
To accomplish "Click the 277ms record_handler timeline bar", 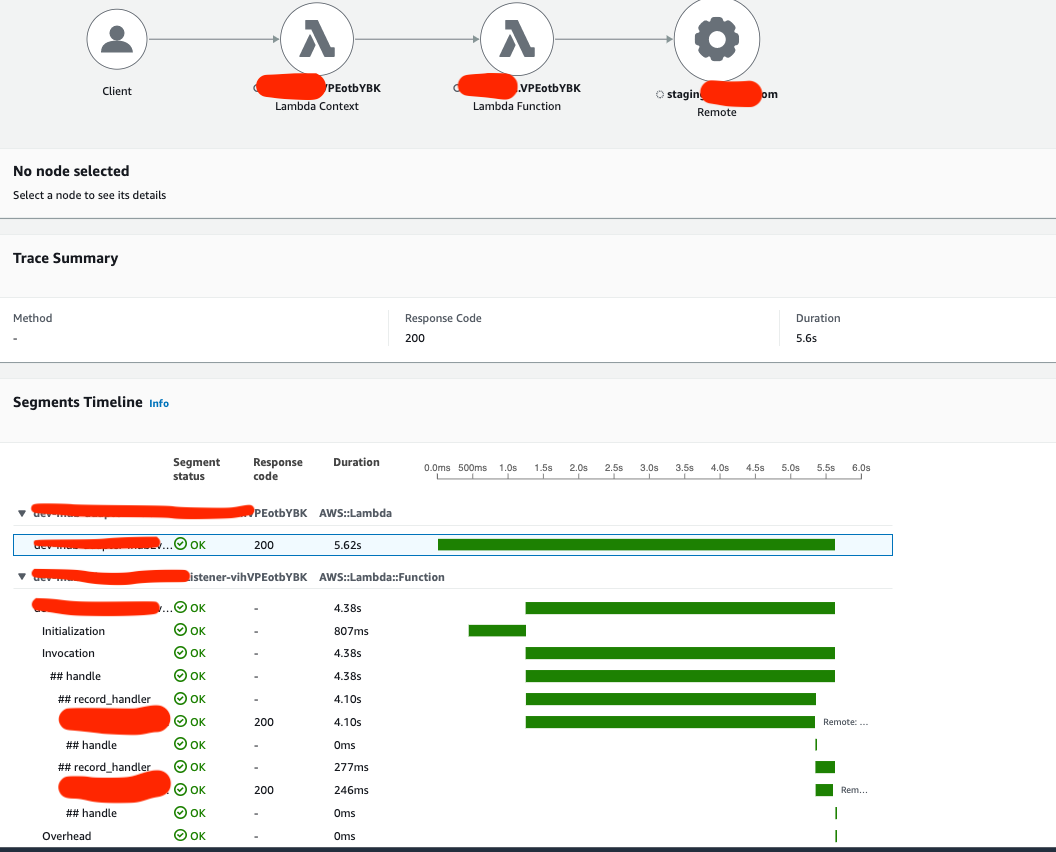I will [x=825, y=767].
